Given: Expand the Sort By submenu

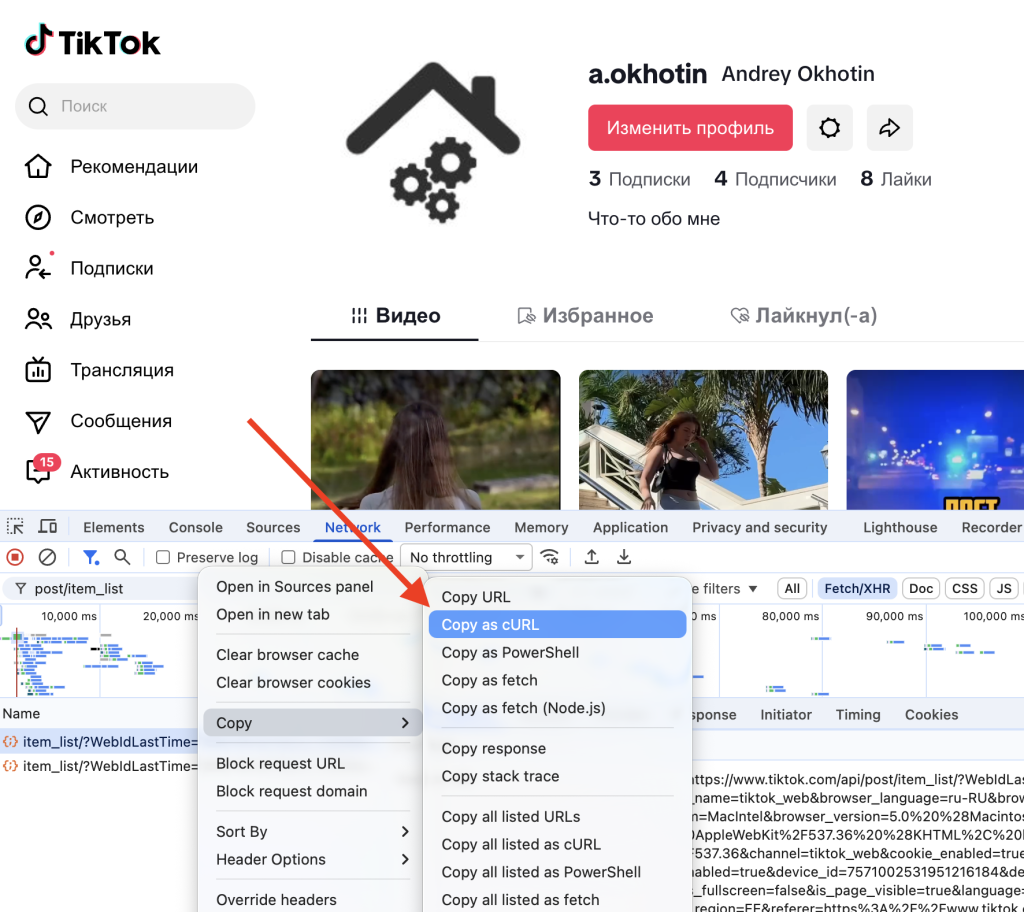Looking at the screenshot, I should [312, 832].
